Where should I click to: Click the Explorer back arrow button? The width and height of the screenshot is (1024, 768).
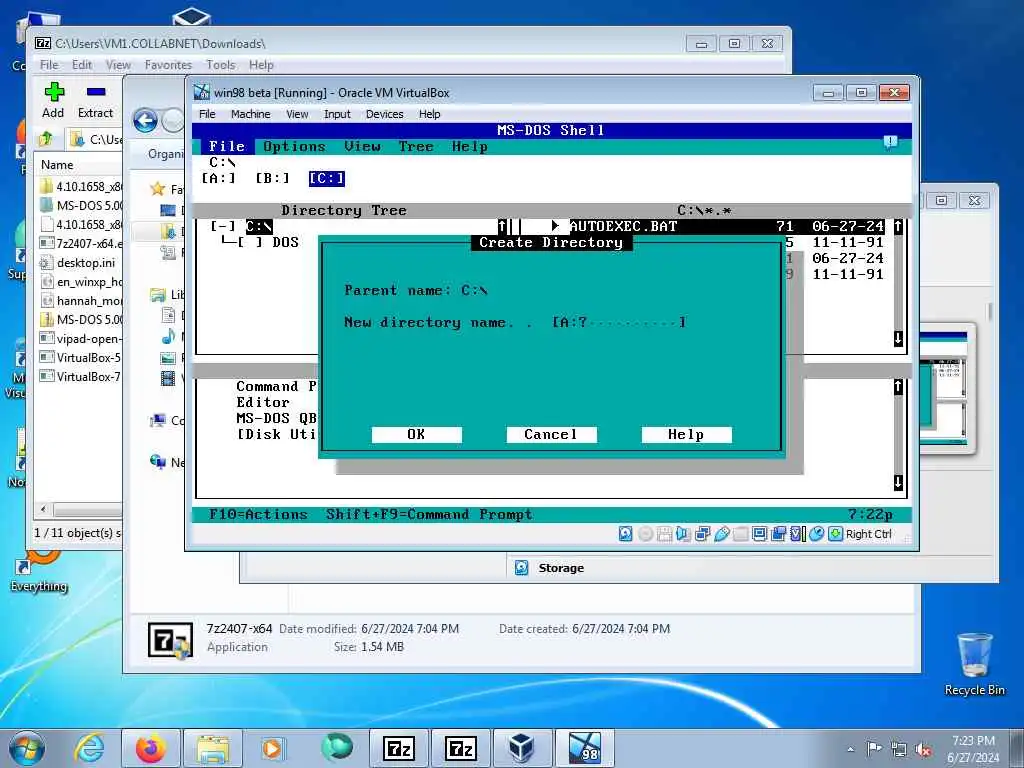pyautogui.click(x=145, y=121)
